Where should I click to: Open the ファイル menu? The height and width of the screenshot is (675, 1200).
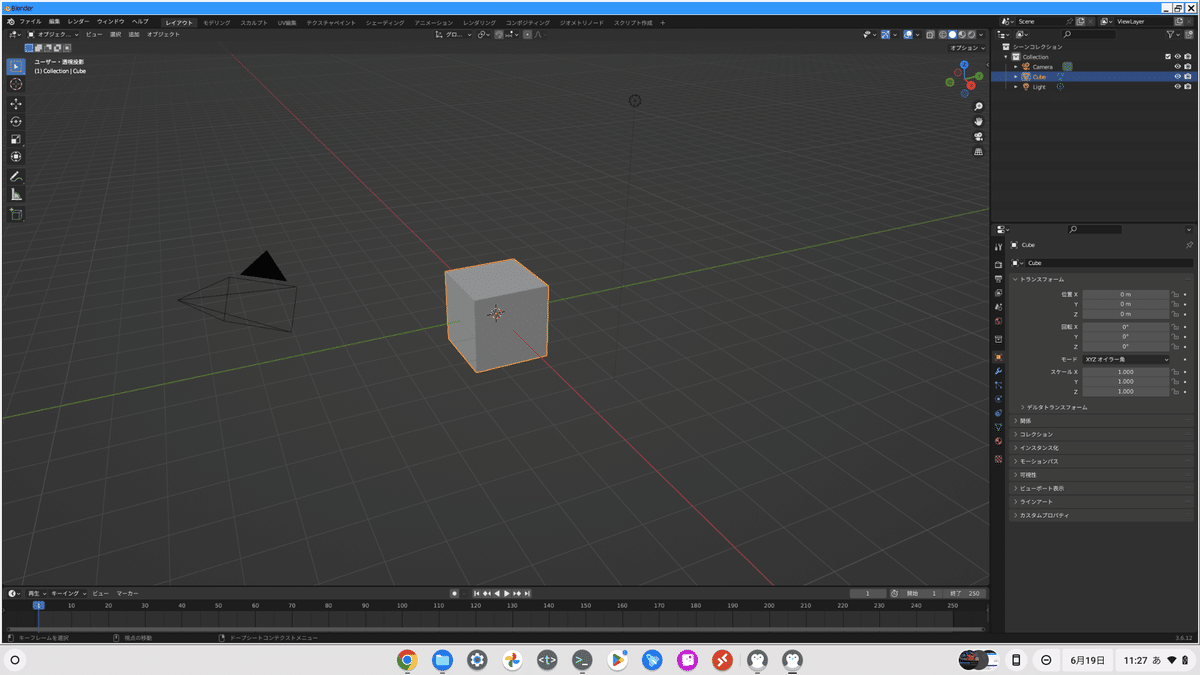[30, 21]
